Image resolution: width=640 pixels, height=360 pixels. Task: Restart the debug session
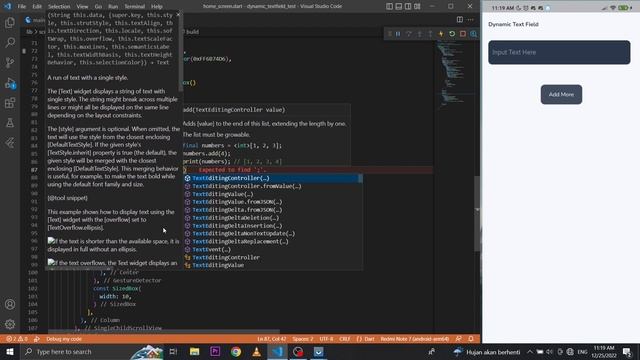pos(452,34)
